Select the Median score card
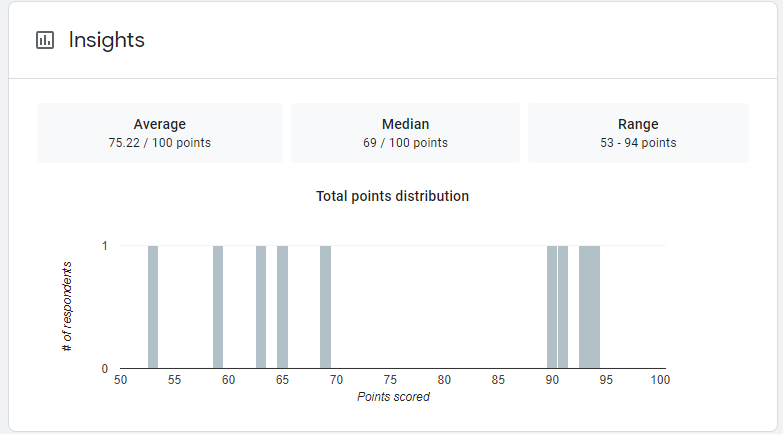 click(x=405, y=133)
